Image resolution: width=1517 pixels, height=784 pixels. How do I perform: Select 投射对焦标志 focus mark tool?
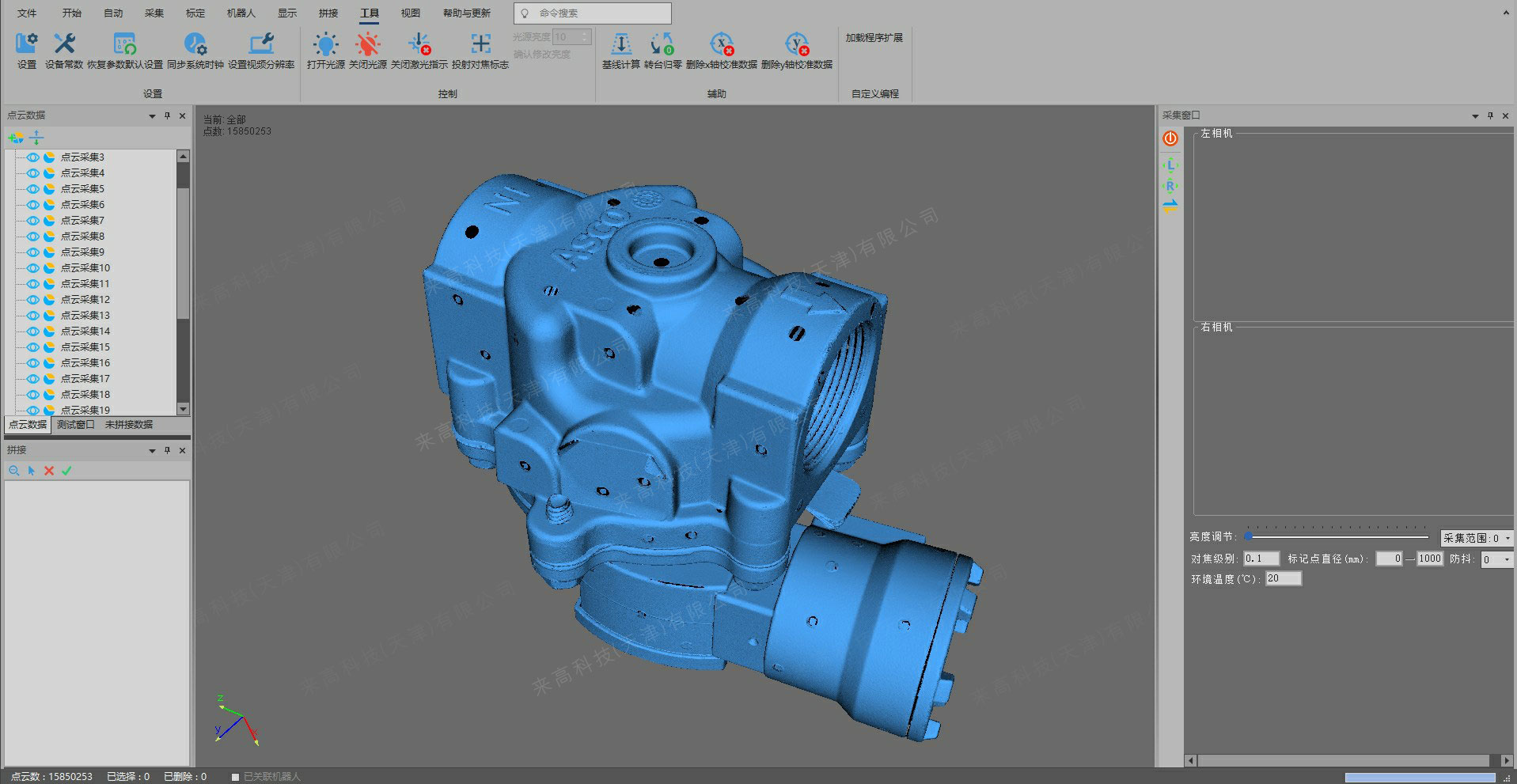(x=480, y=44)
